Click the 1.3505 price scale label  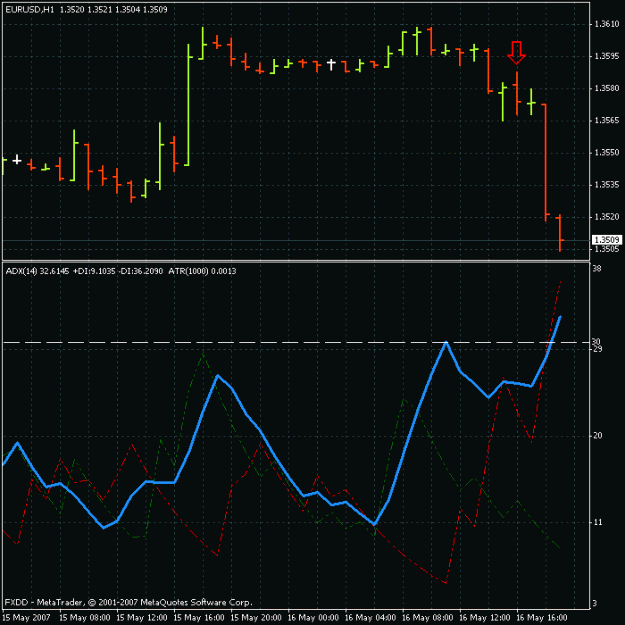(607, 249)
